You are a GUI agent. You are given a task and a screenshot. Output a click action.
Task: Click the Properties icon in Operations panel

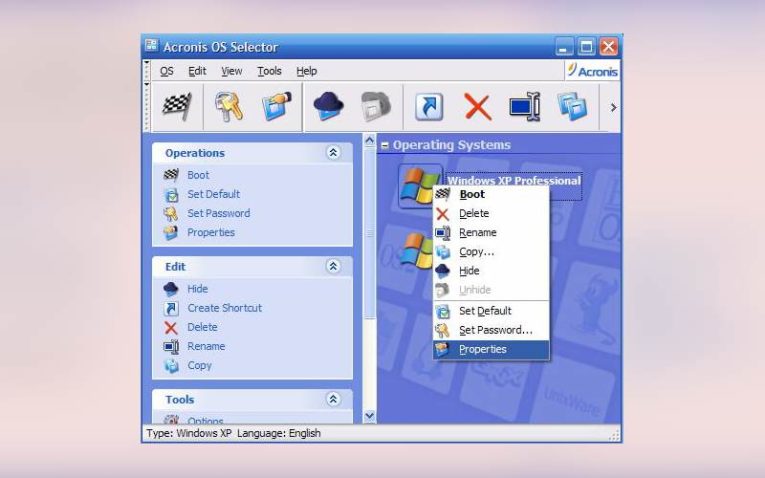[171, 233]
